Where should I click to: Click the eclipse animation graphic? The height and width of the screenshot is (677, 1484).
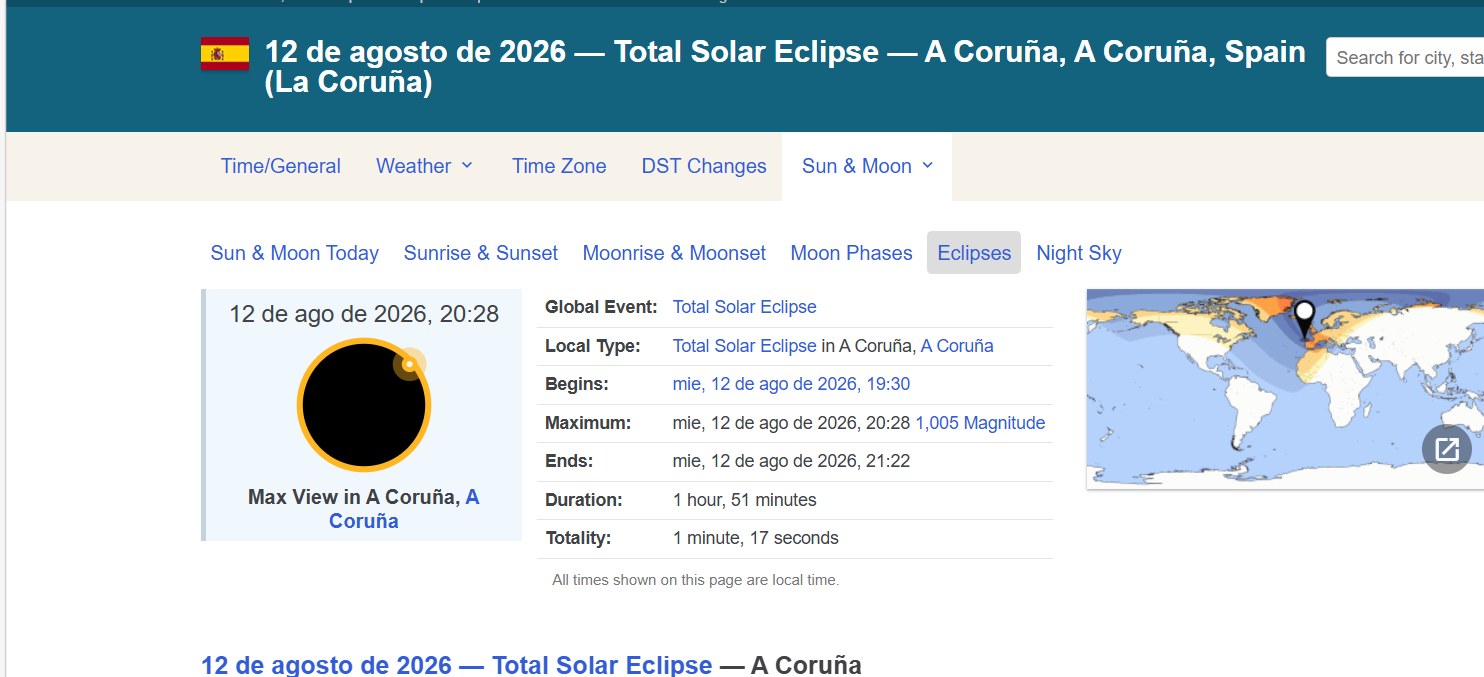click(364, 404)
